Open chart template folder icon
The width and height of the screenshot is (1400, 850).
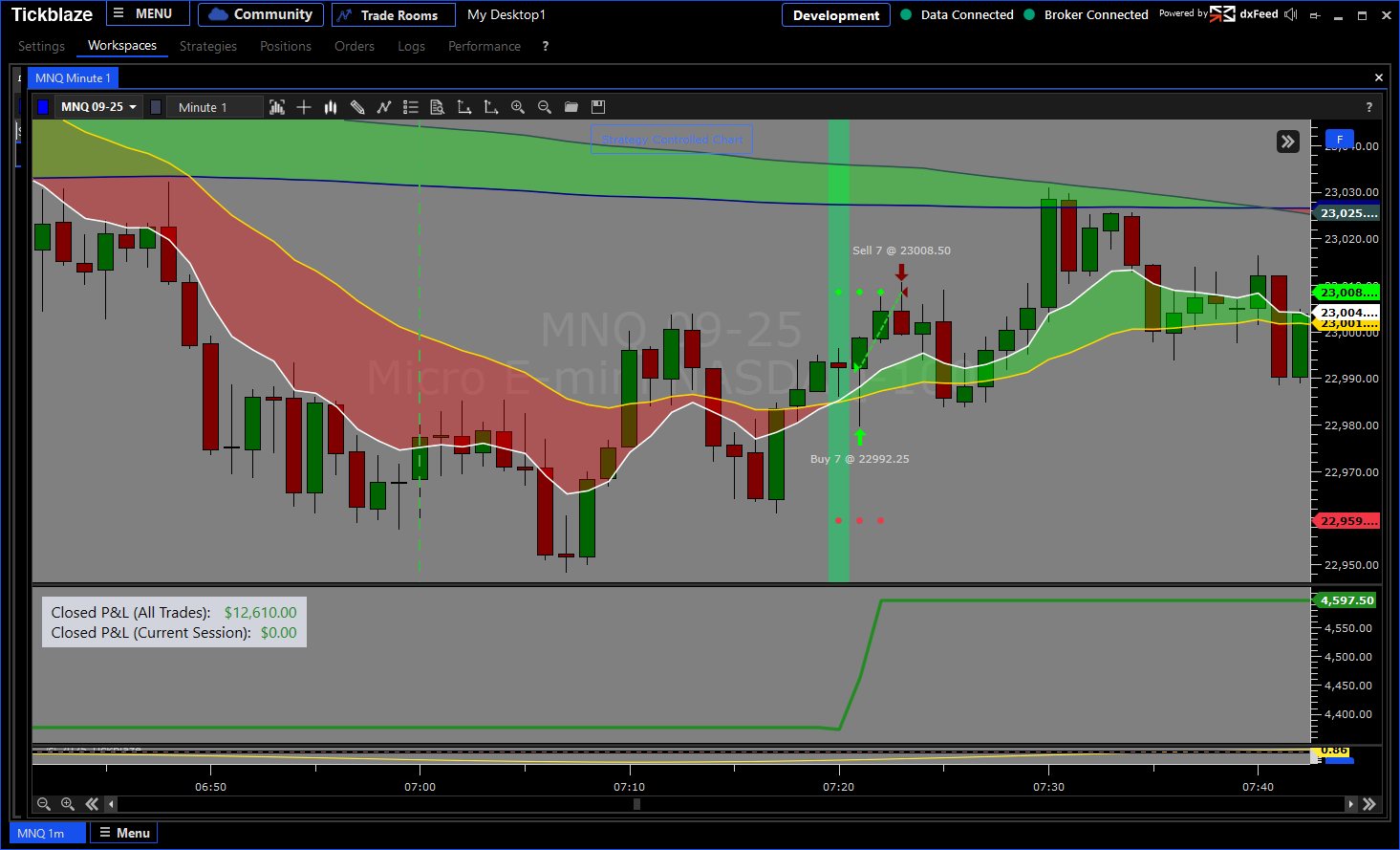click(571, 107)
